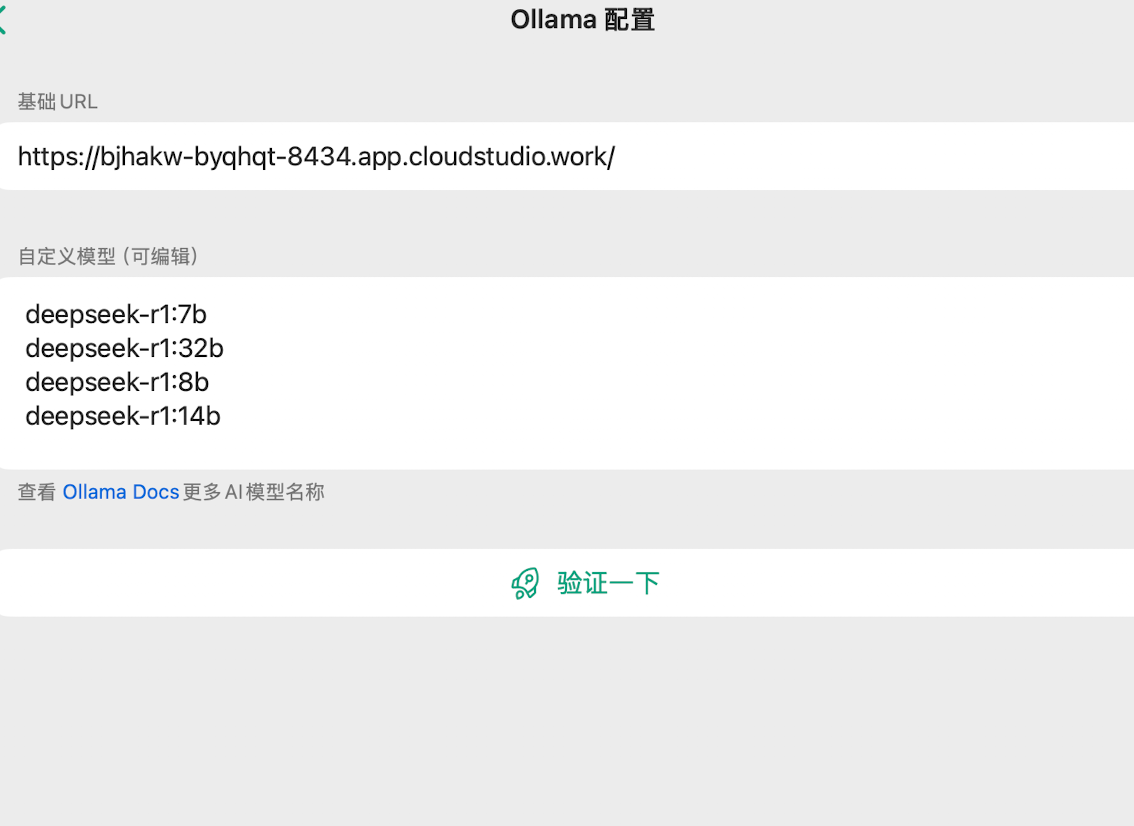Screen dimensions: 1134x826
Task: Place cursor on the deepseek-r1:14b line
Action: (x=123, y=416)
